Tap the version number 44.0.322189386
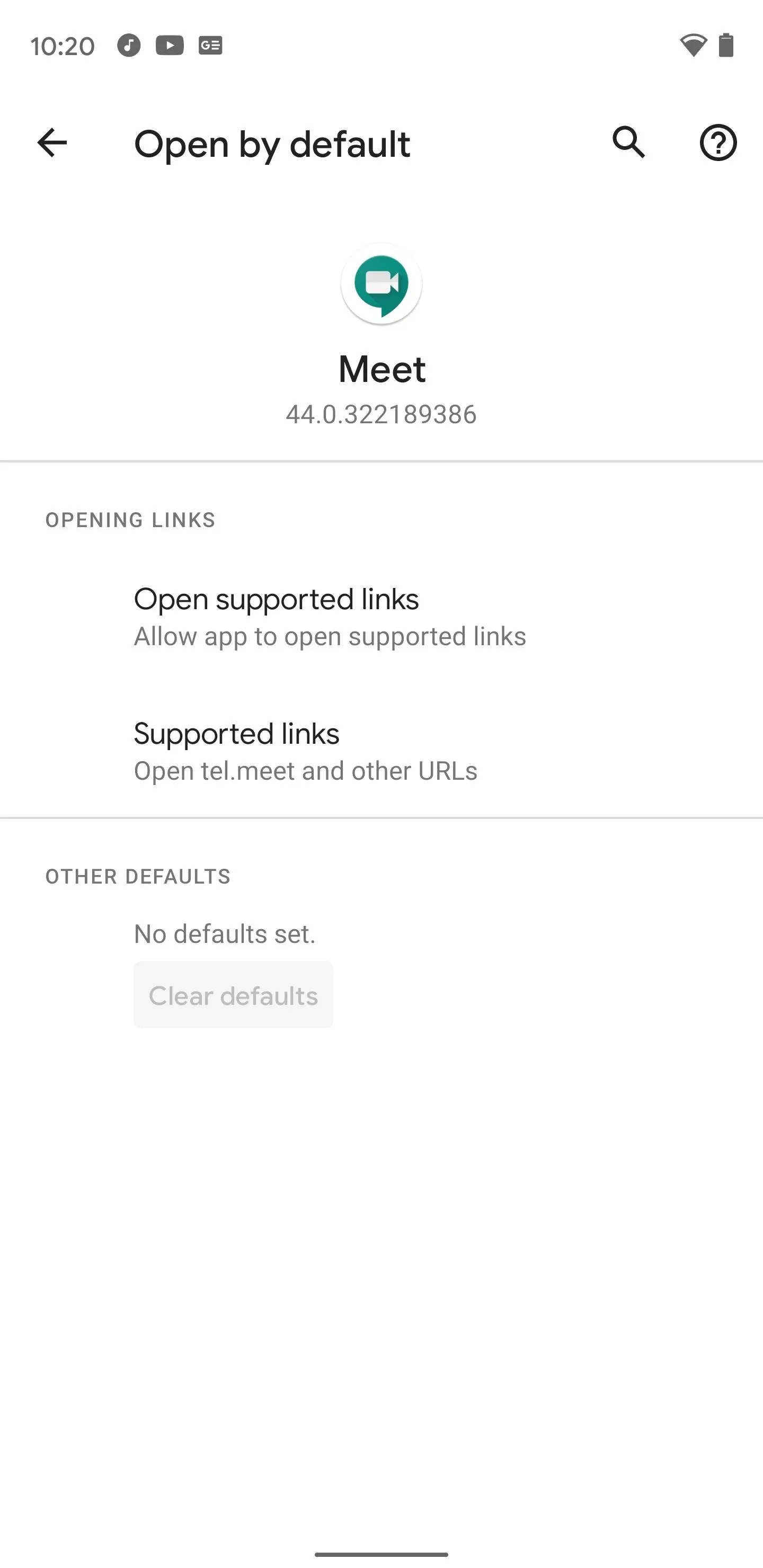This screenshot has height=1568, width=763. [381, 415]
